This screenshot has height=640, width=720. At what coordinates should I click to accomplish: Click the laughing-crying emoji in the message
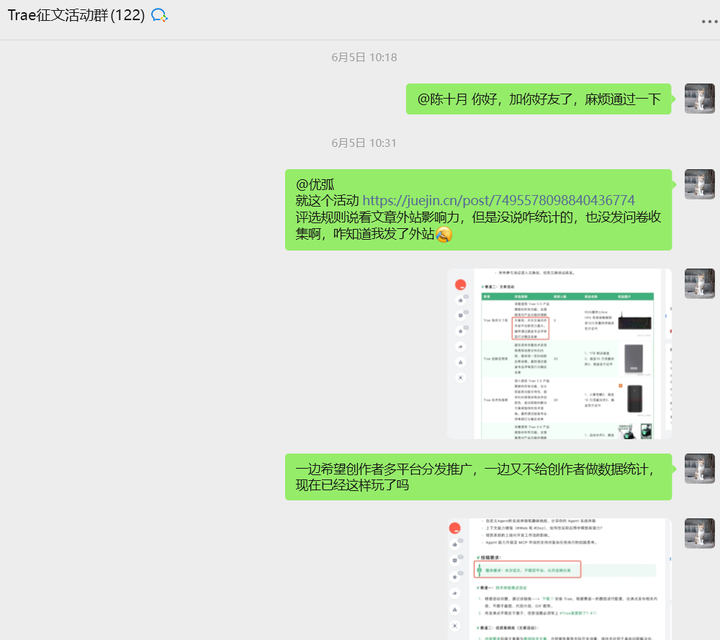click(444, 235)
